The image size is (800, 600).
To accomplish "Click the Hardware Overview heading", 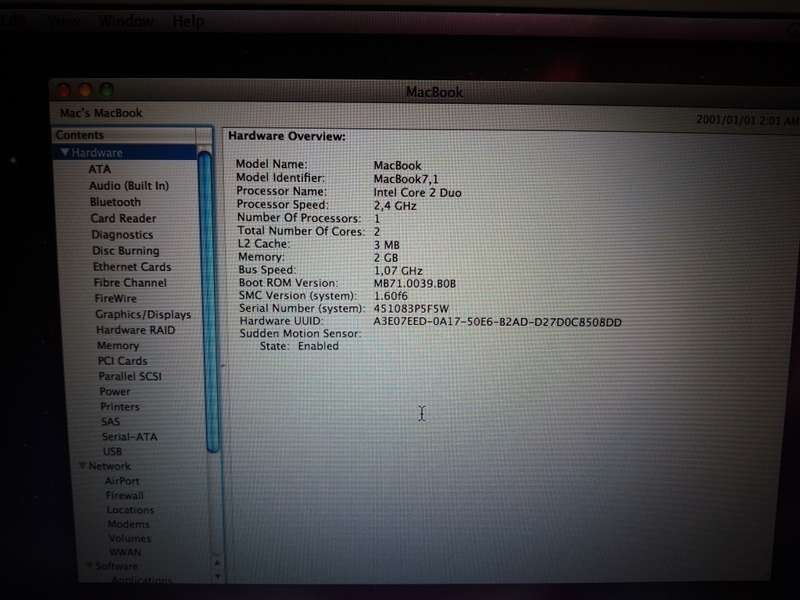I will click(287, 136).
